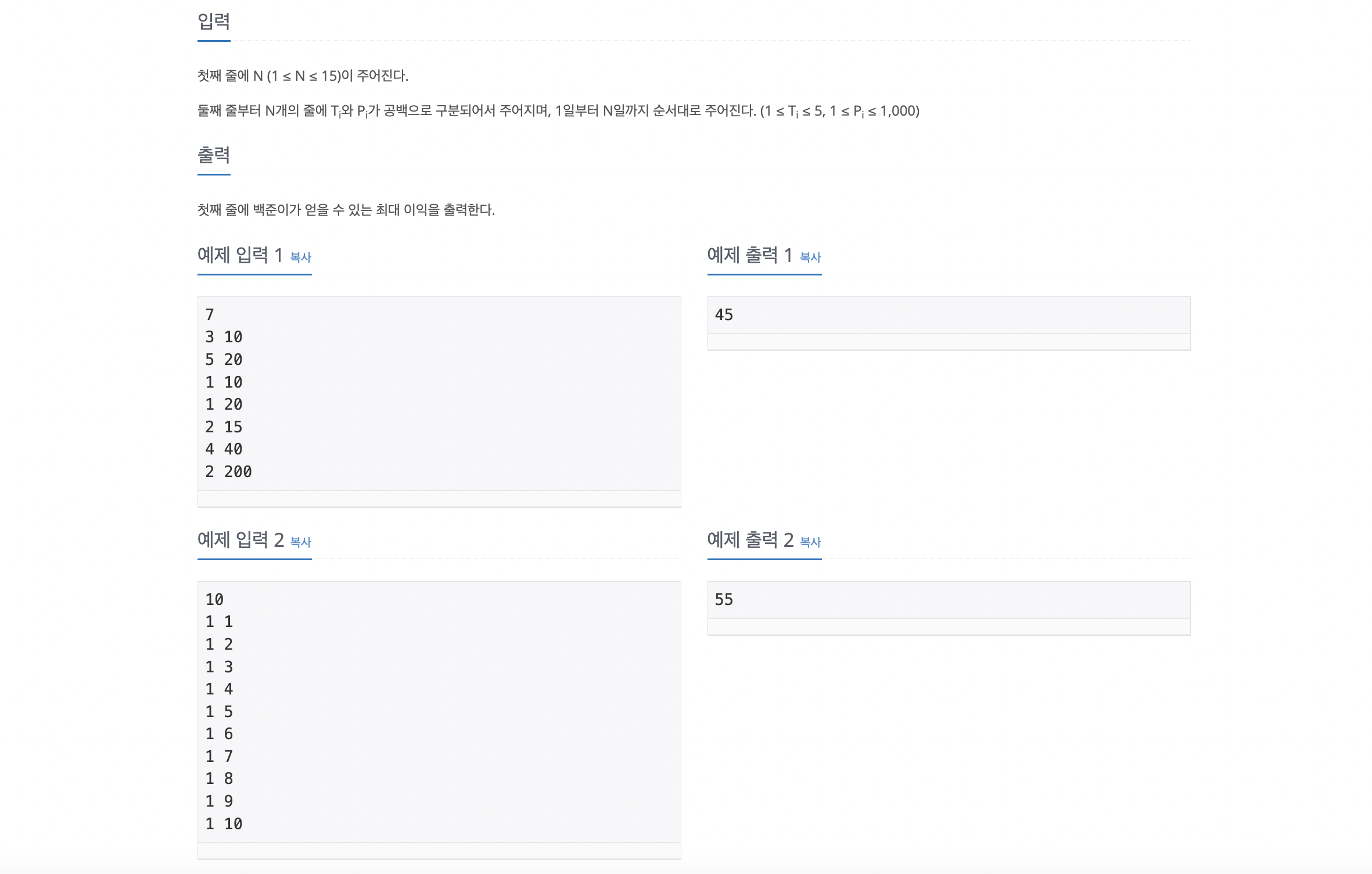
Task: Click the sample output value 45
Action: (724, 315)
